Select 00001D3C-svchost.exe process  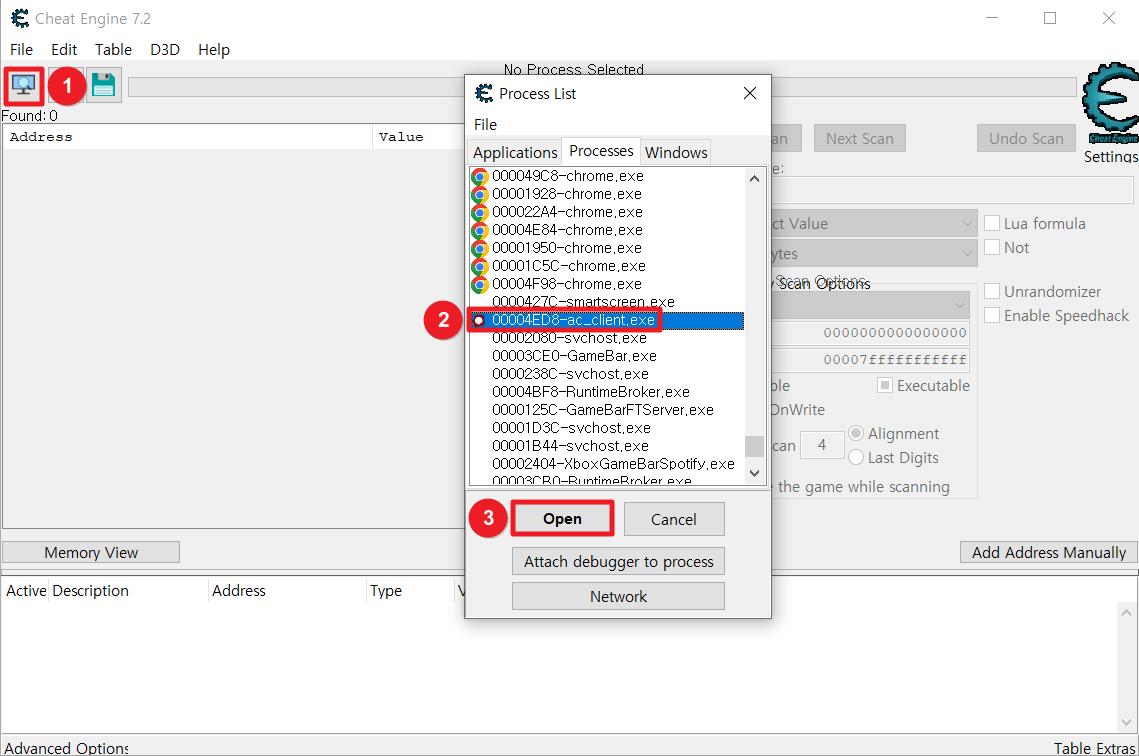[x=607, y=428]
